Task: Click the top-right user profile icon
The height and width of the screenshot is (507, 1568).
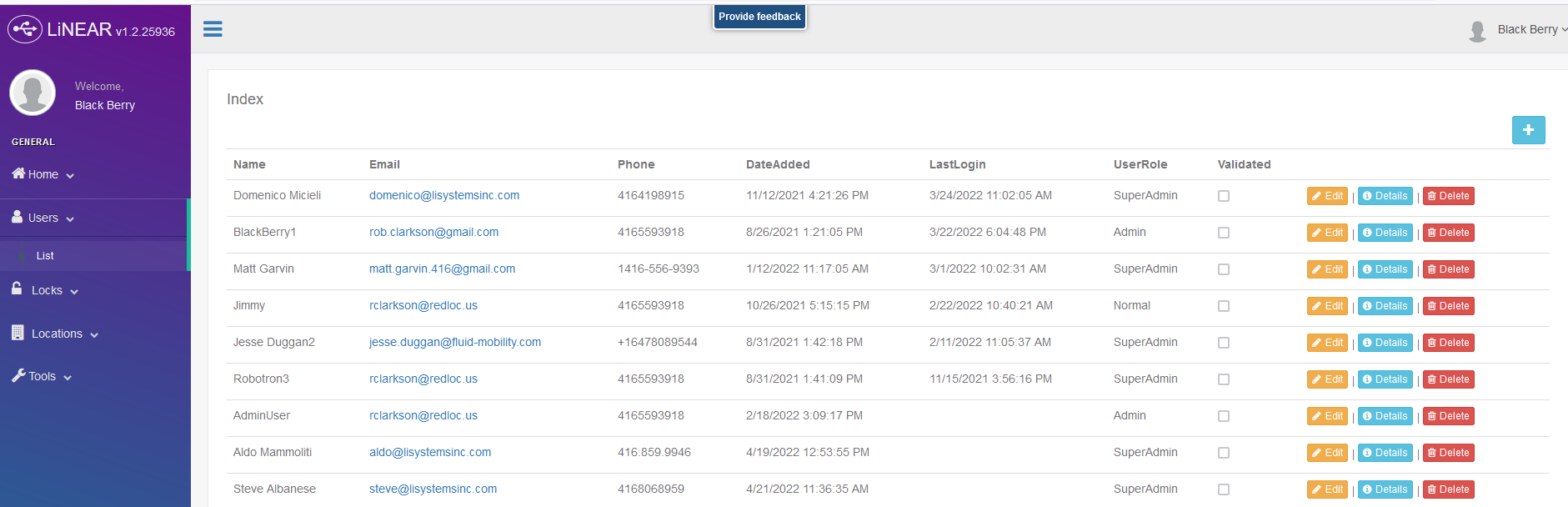Action: [1477, 31]
